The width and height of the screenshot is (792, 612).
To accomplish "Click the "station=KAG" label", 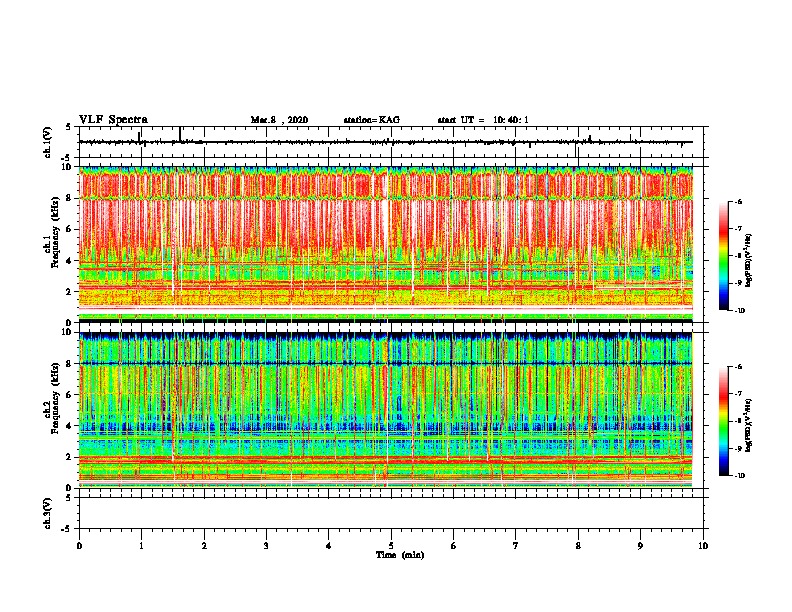I will (371, 120).
